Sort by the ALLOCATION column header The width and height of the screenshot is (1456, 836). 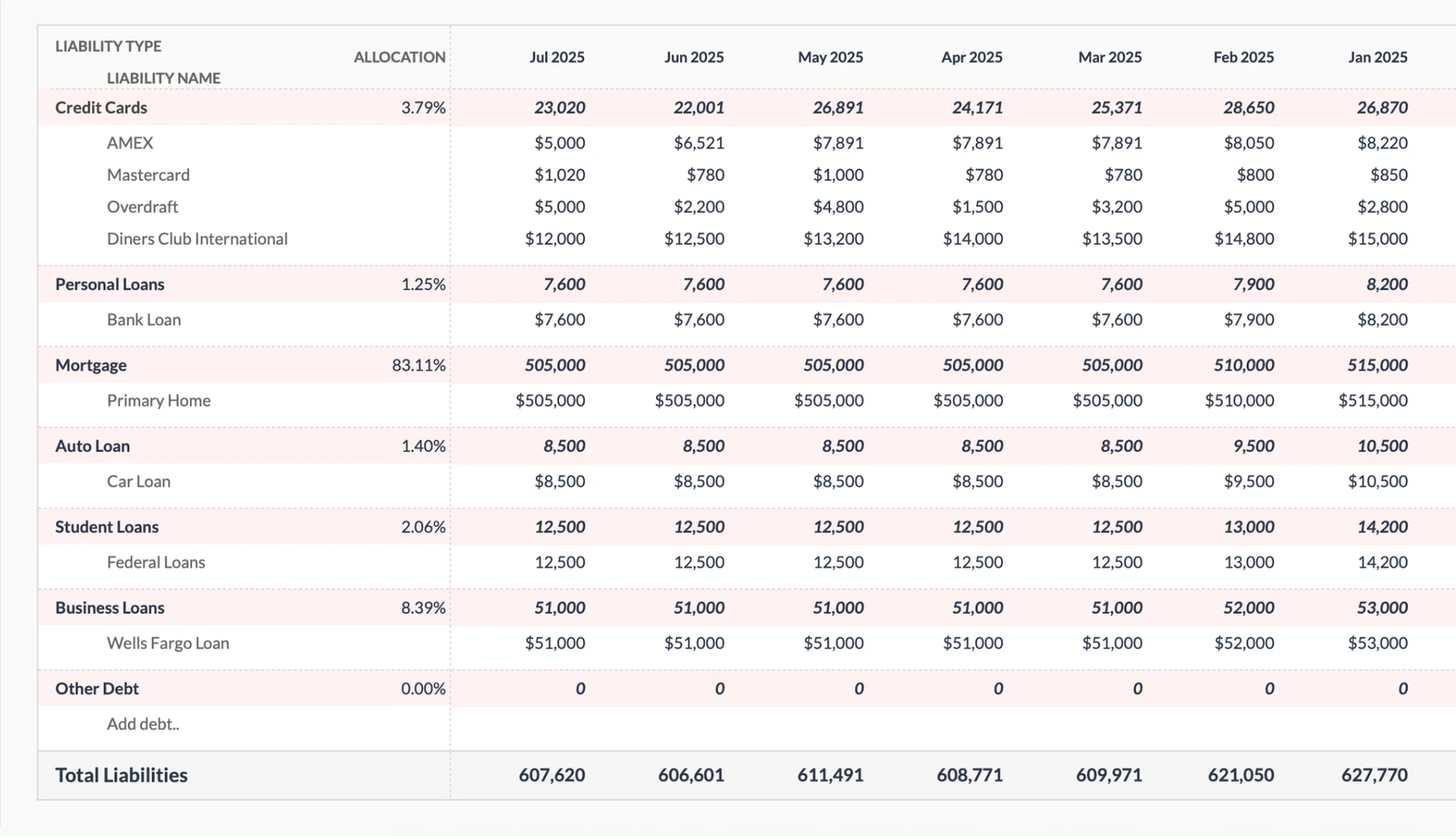click(399, 57)
